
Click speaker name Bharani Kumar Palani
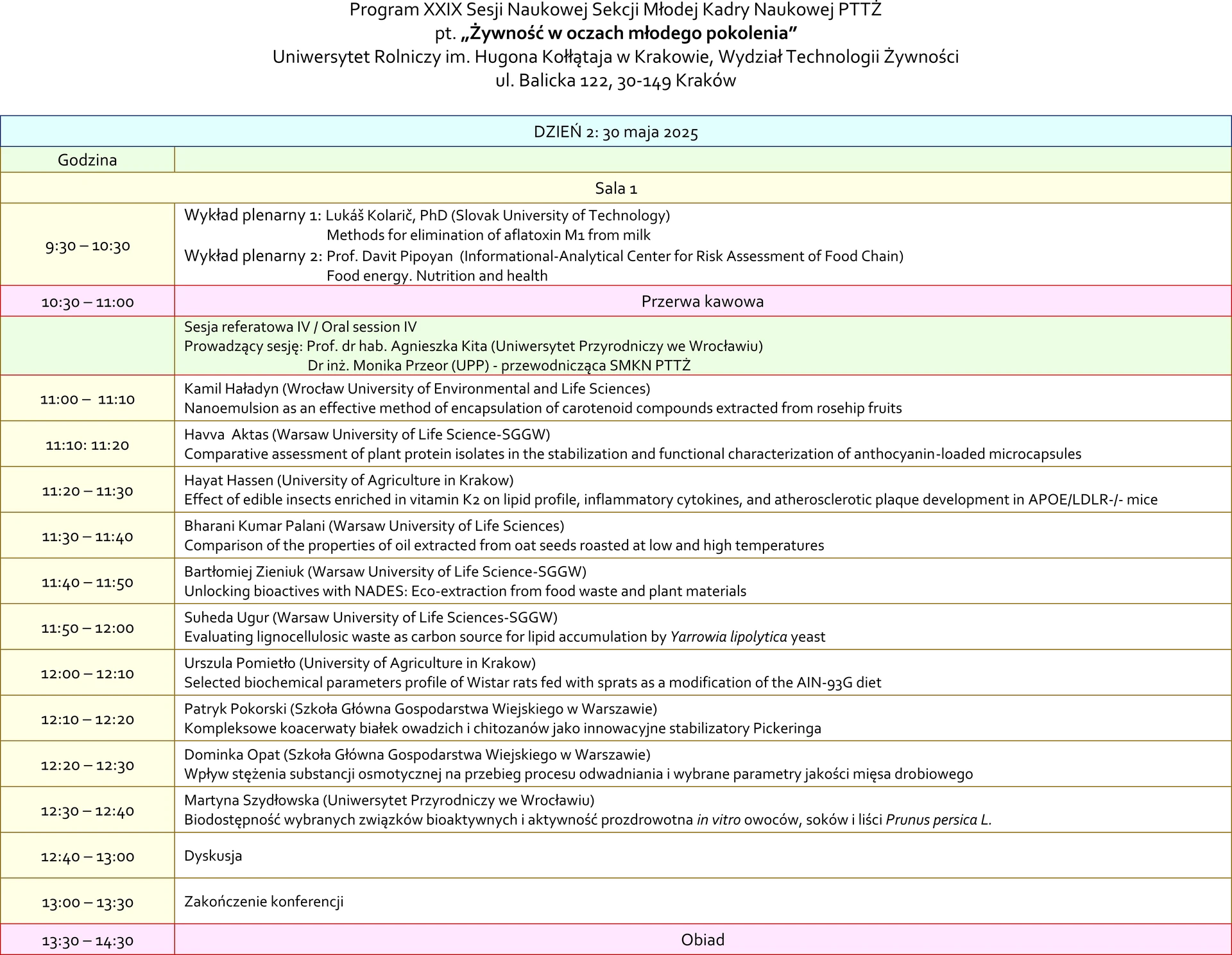click(254, 526)
